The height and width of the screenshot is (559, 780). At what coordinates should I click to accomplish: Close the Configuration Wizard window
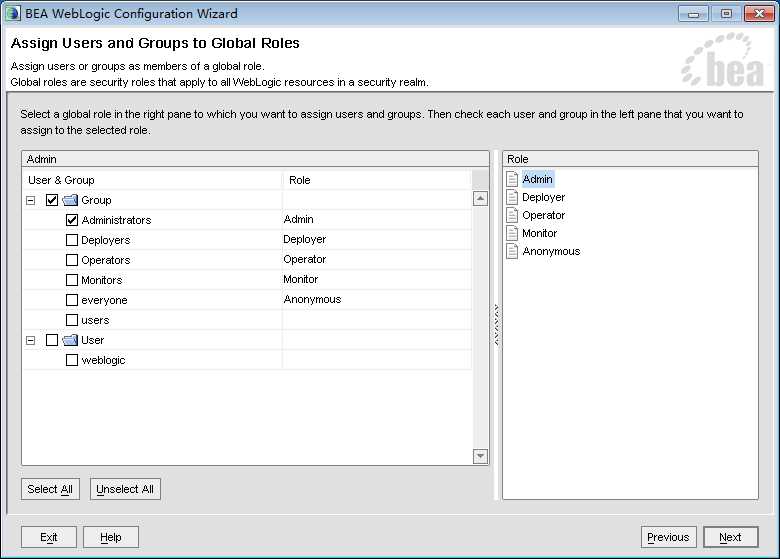point(759,14)
